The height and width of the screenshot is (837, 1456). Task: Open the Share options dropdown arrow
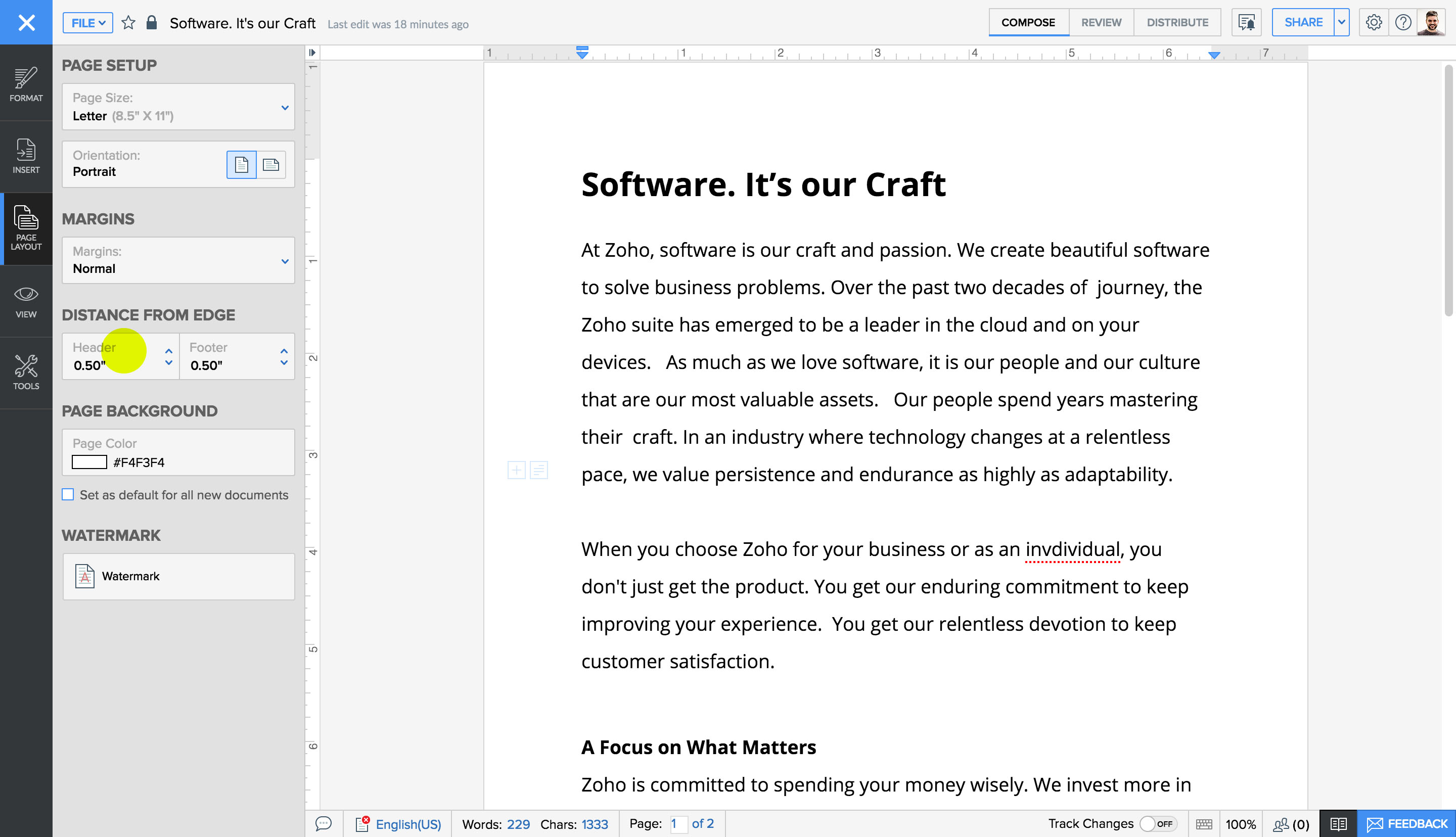coord(1341,22)
